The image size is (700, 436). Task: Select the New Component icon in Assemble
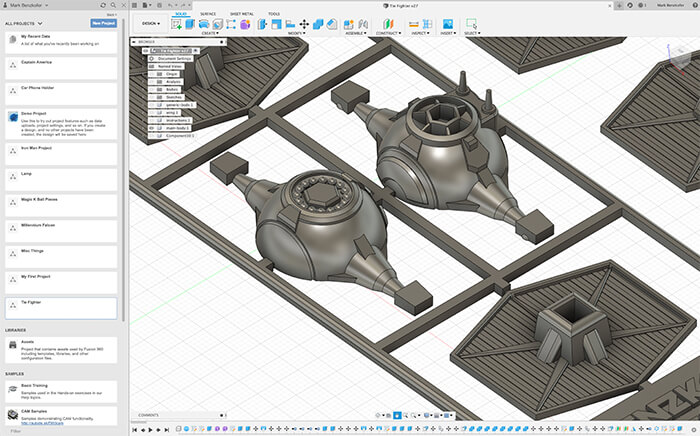tap(349, 24)
